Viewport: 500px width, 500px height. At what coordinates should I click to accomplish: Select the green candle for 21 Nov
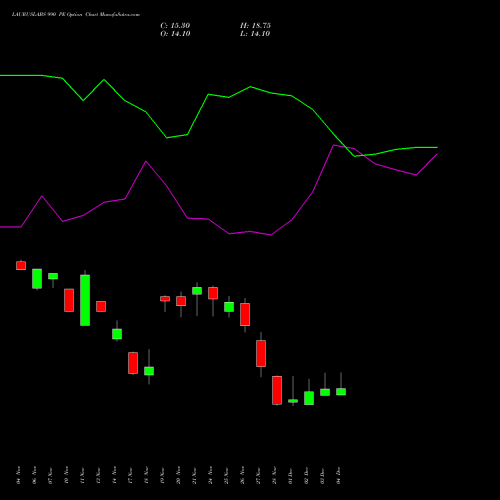tap(197, 291)
